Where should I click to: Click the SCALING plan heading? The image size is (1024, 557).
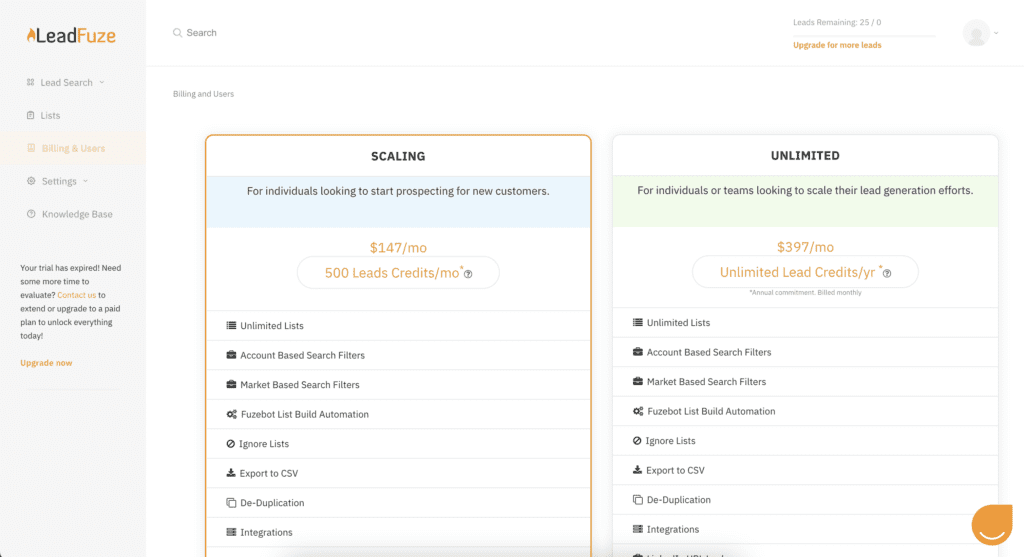[x=398, y=156]
